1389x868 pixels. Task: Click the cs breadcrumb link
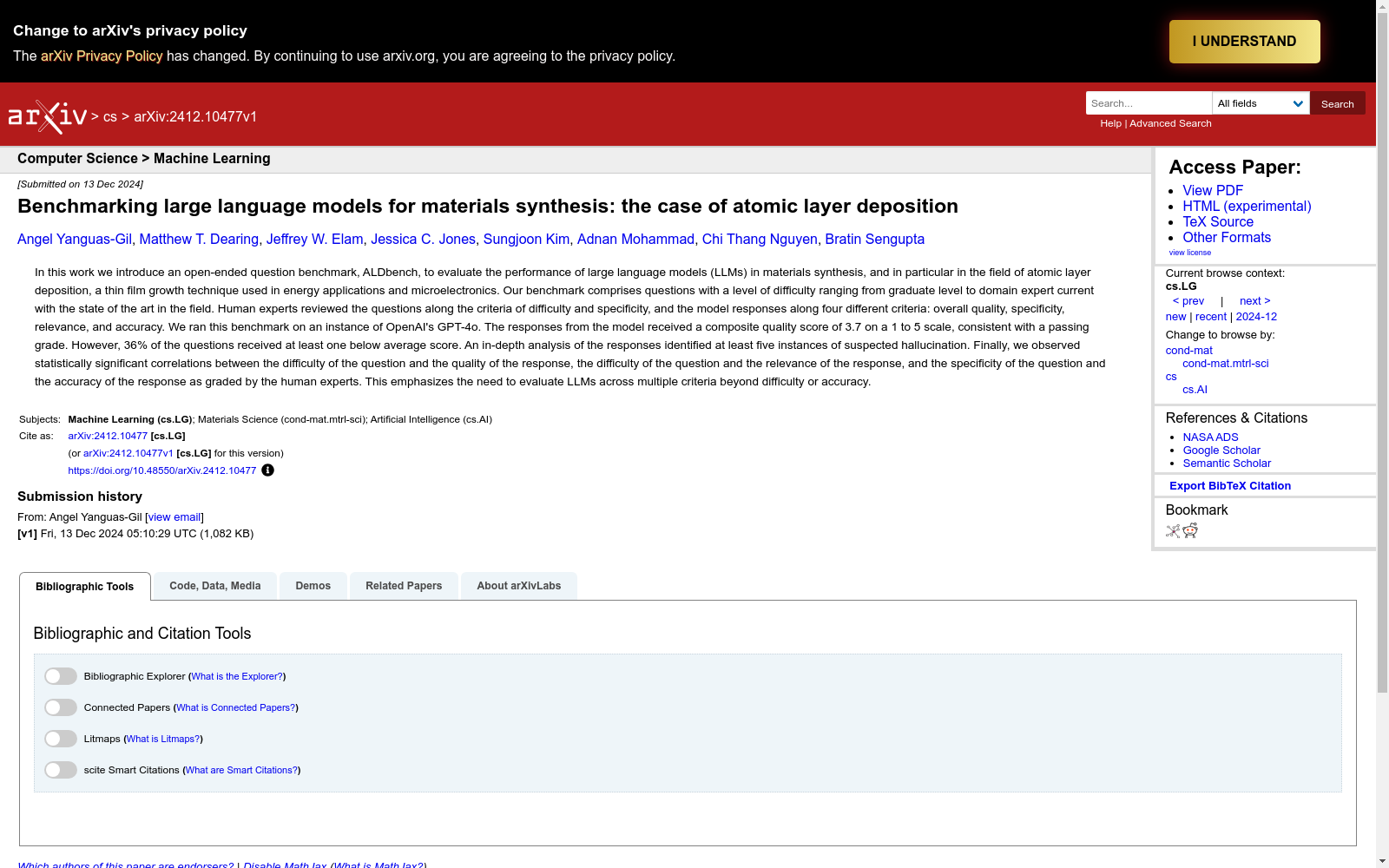(110, 117)
